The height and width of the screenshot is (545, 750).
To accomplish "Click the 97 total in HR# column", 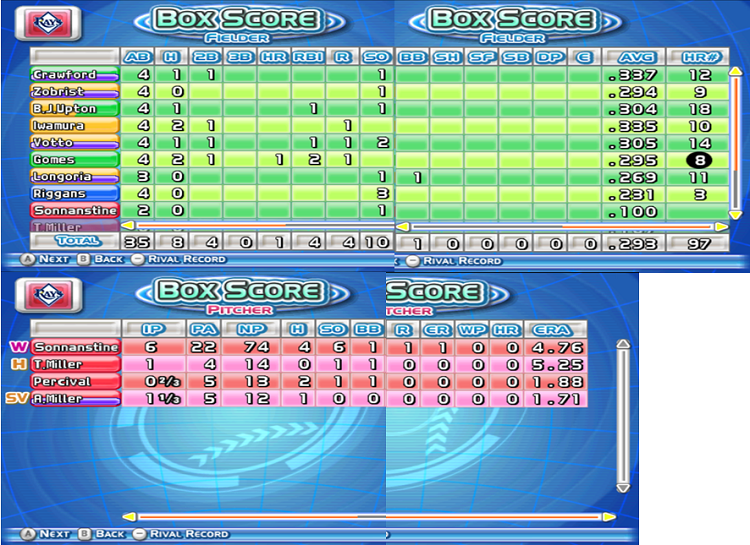I will [699, 244].
